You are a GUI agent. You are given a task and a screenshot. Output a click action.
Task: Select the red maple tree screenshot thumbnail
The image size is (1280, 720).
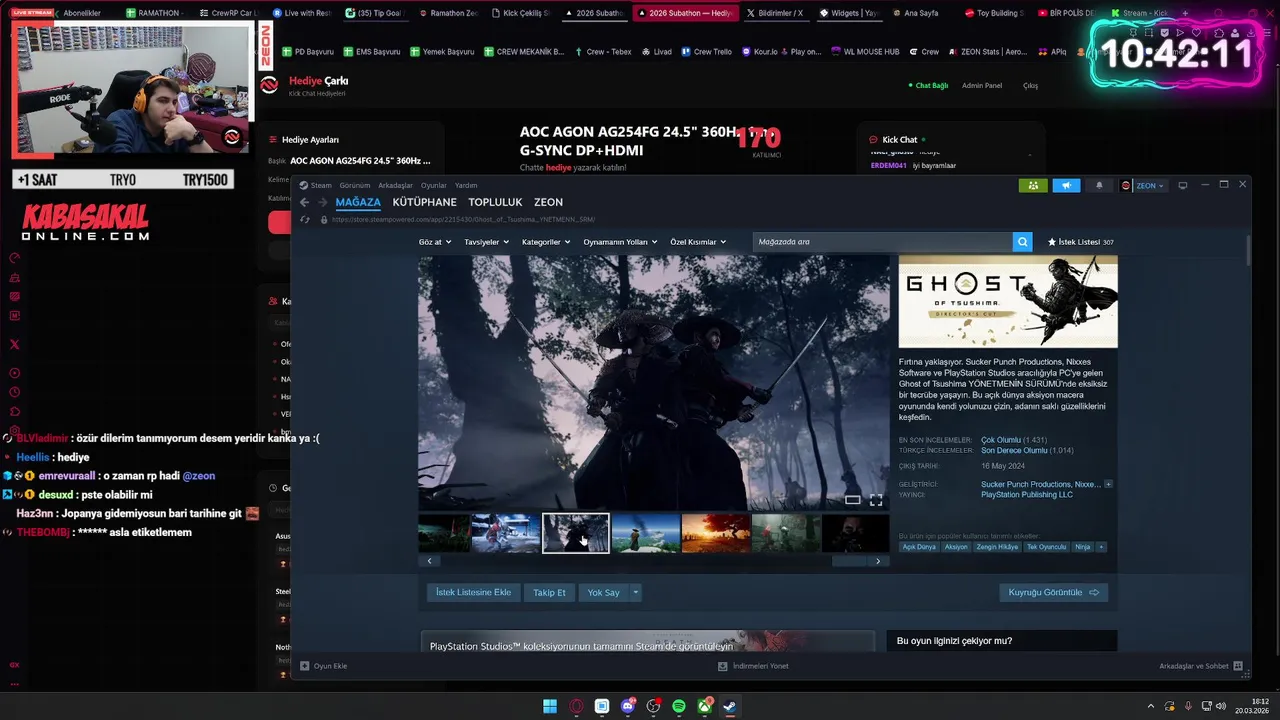[716, 533]
